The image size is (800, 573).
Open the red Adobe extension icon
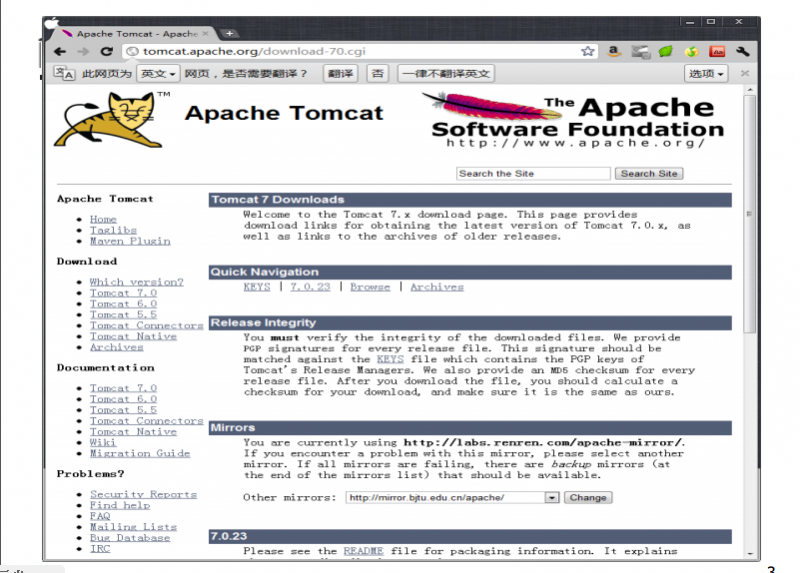717,52
